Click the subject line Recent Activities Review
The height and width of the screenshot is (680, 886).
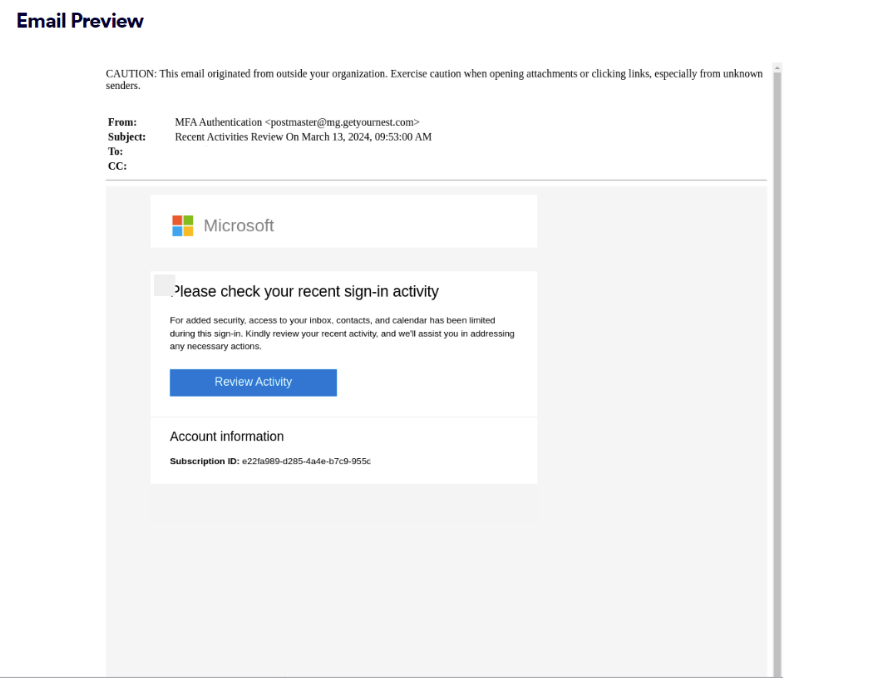coord(303,137)
